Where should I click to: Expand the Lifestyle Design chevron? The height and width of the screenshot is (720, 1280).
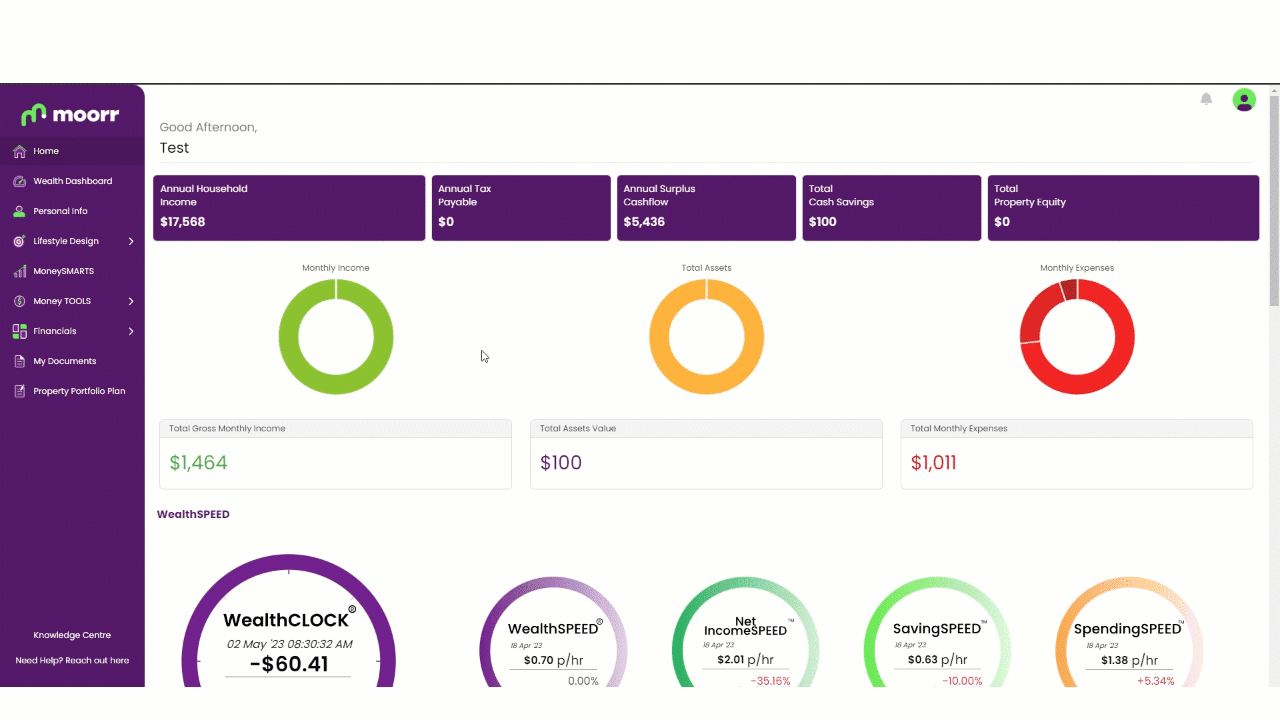click(x=131, y=241)
